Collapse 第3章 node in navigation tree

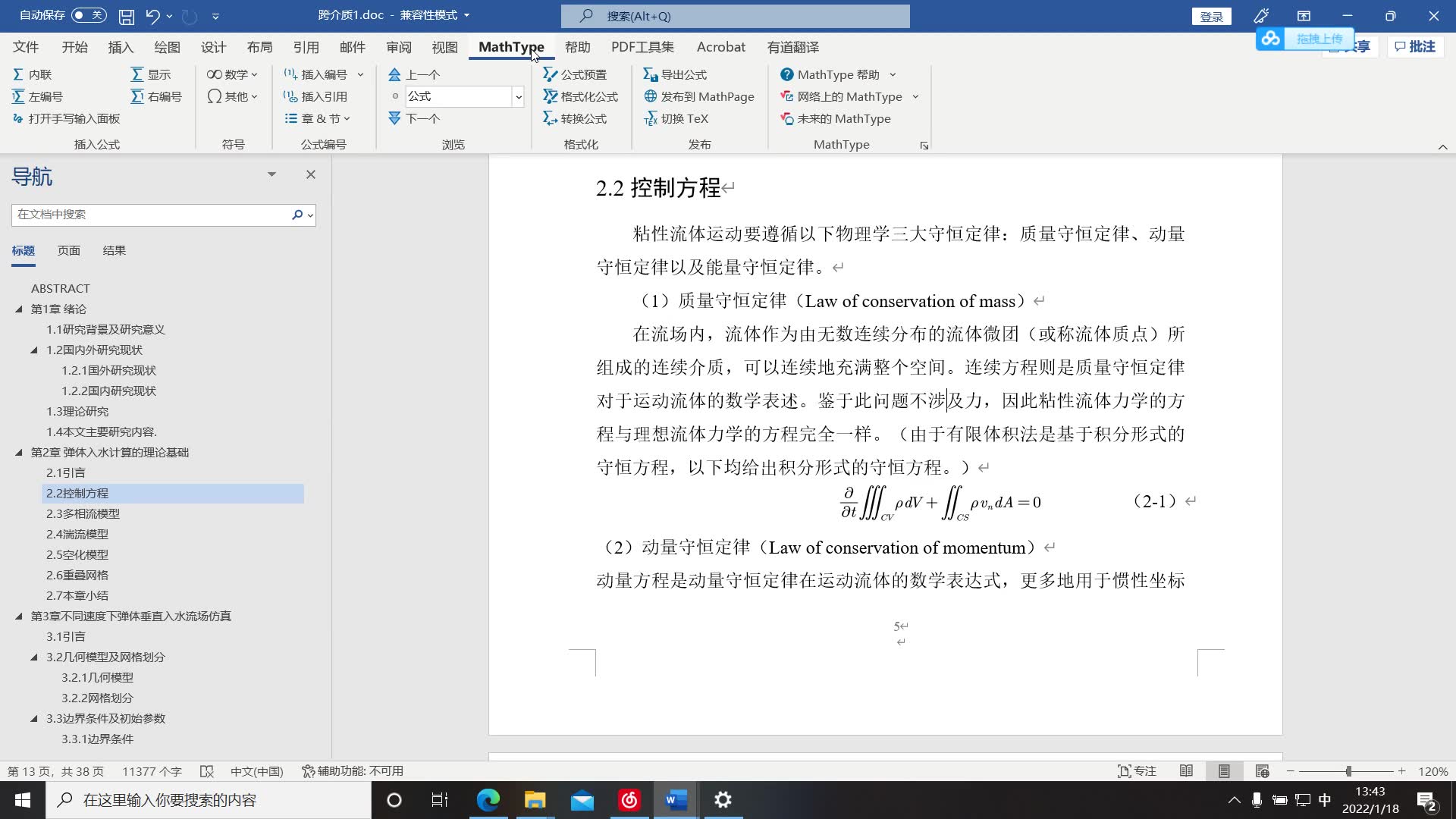click(x=19, y=616)
